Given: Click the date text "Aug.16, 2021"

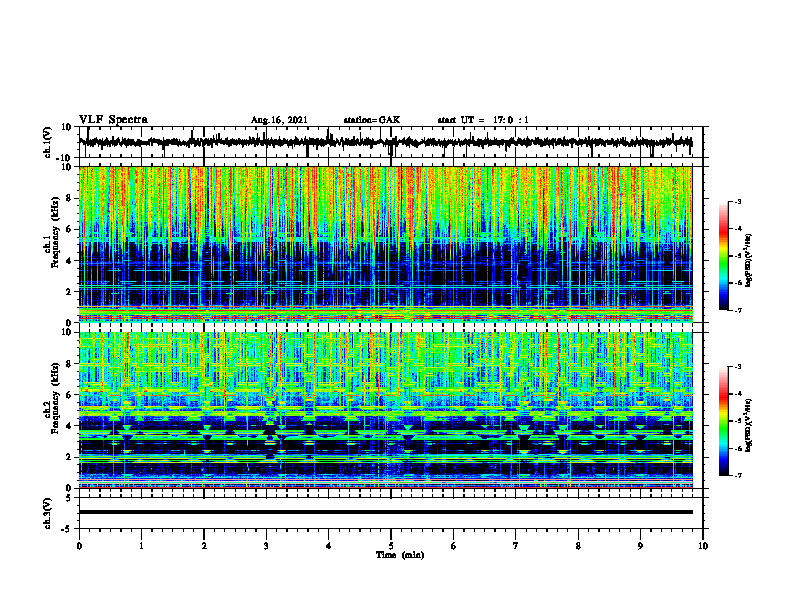Looking at the screenshot, I should coord(279,120).
